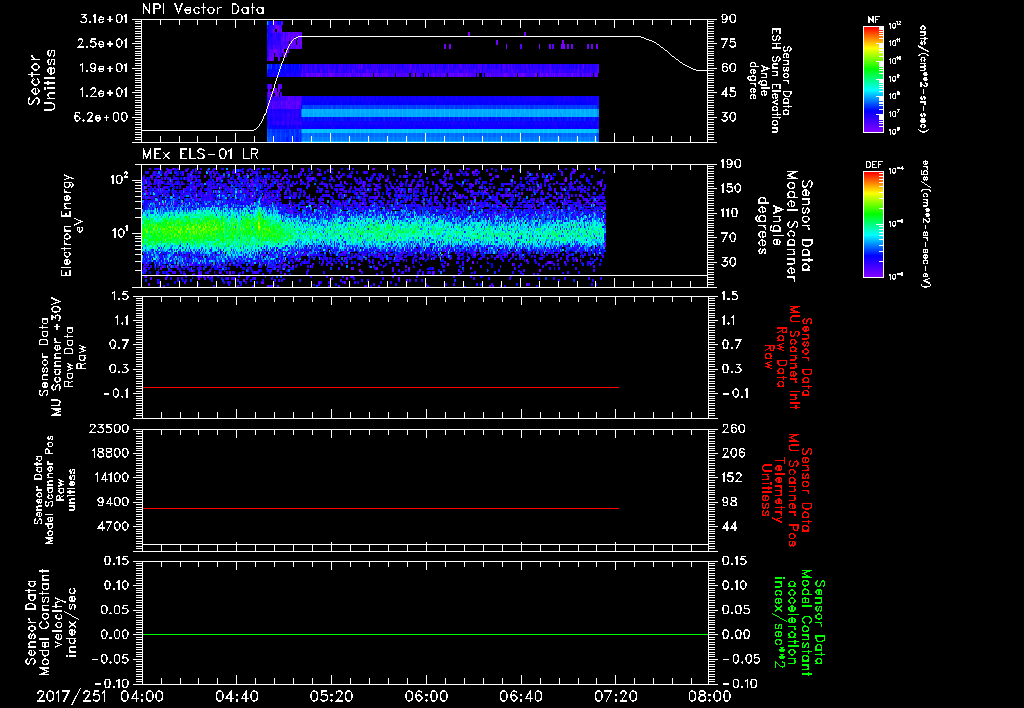Click the electron energy spectrogram
1024x708 pixels.
tap(374, 225)
